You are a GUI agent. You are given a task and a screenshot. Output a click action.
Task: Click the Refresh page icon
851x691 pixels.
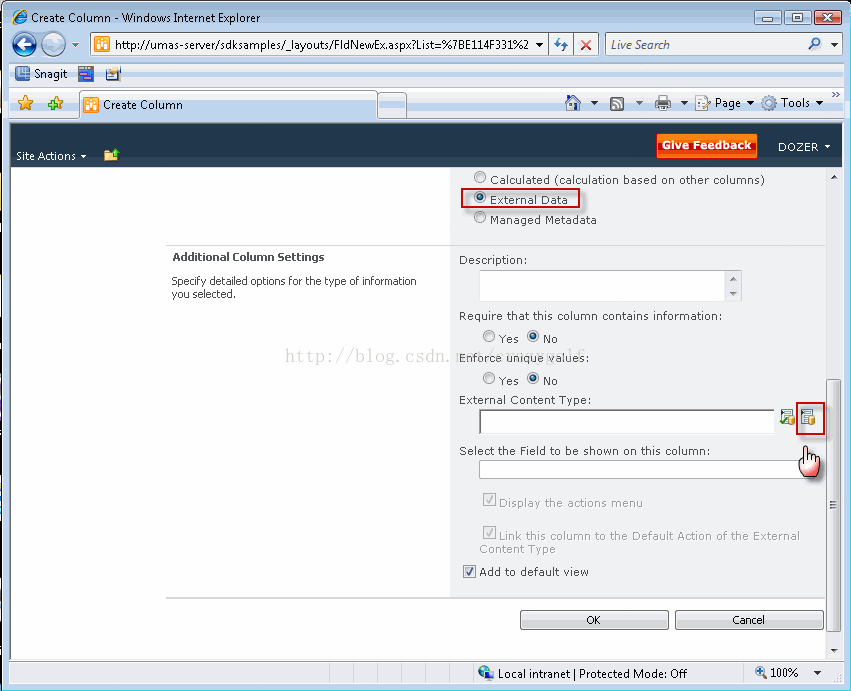(561, 45)
